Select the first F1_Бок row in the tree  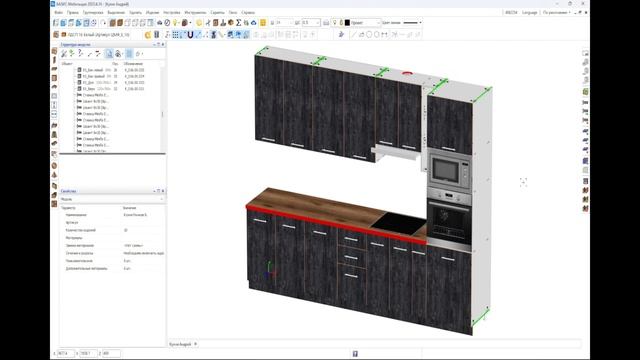coord(110,70)
